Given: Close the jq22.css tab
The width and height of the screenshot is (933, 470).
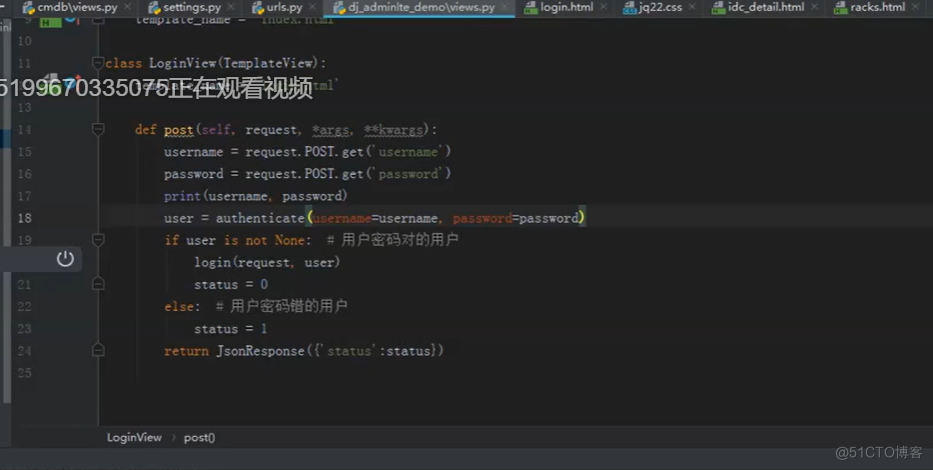Looking at the screenshot, I should (x=691, y=7).
